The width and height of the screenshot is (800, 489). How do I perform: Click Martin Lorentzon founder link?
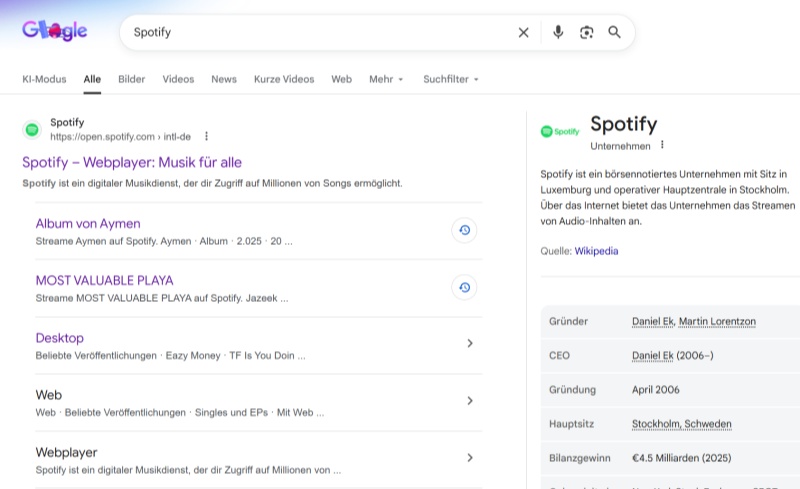point(717,322)
